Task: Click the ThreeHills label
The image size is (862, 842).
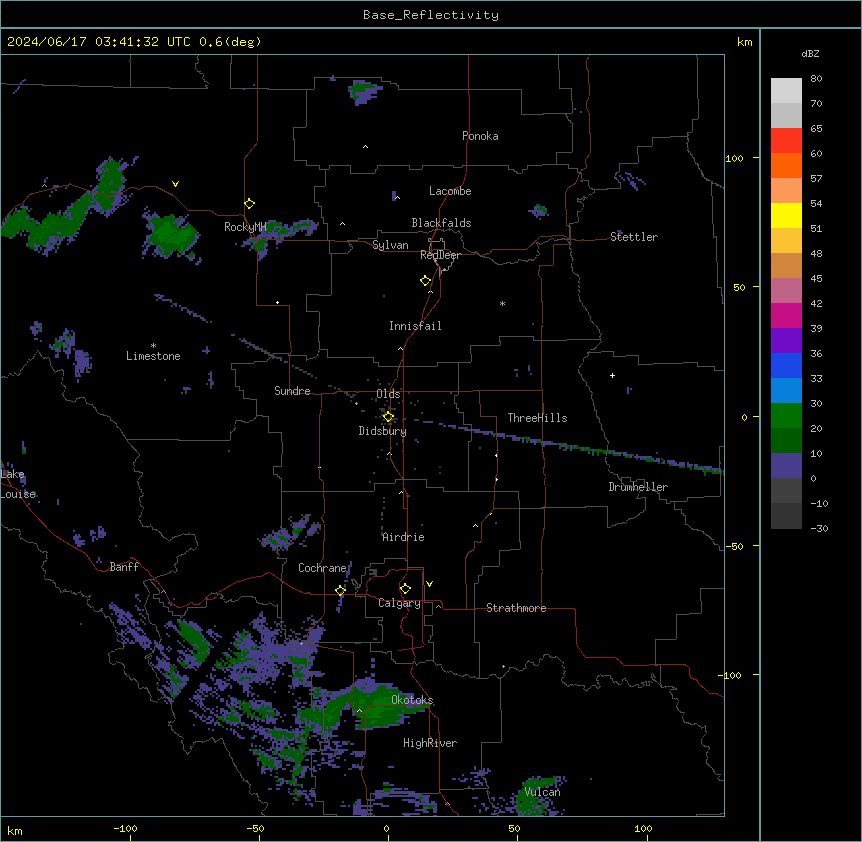Action: click(537, 418)
